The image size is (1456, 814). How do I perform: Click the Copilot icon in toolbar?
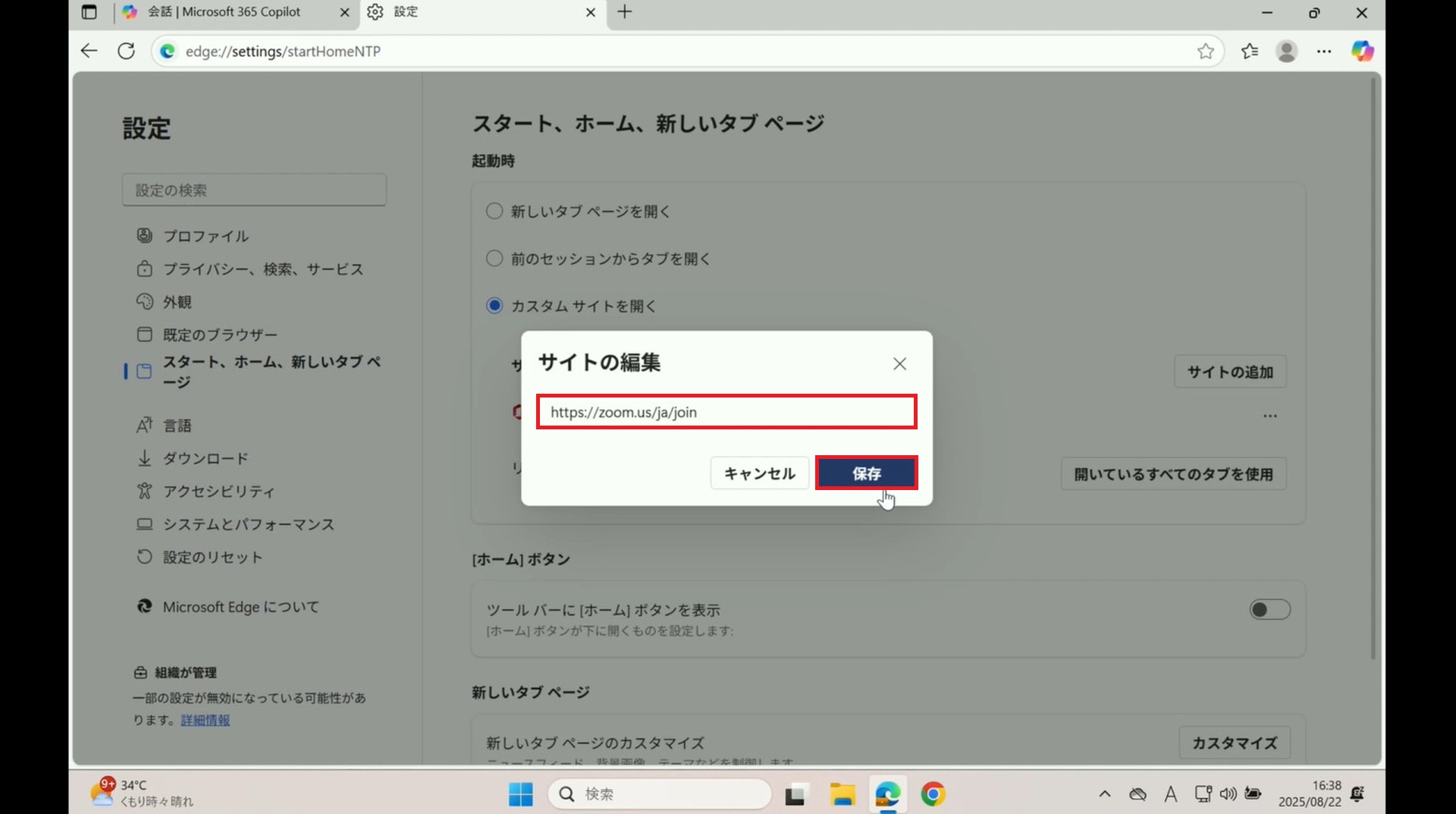tap(1362, 51)
